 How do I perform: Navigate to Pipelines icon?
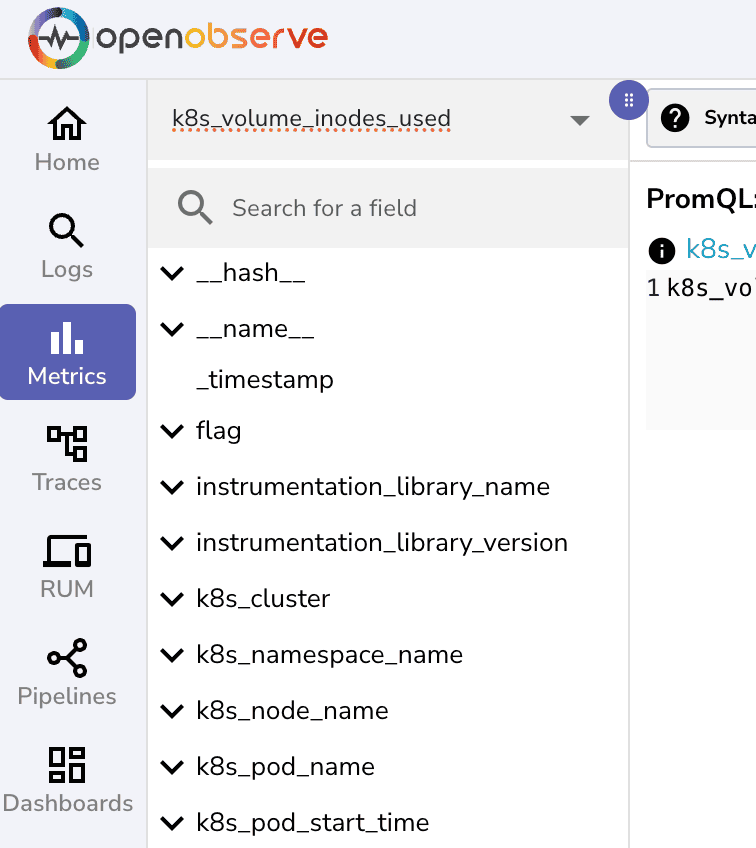click(x=67, y=659)
